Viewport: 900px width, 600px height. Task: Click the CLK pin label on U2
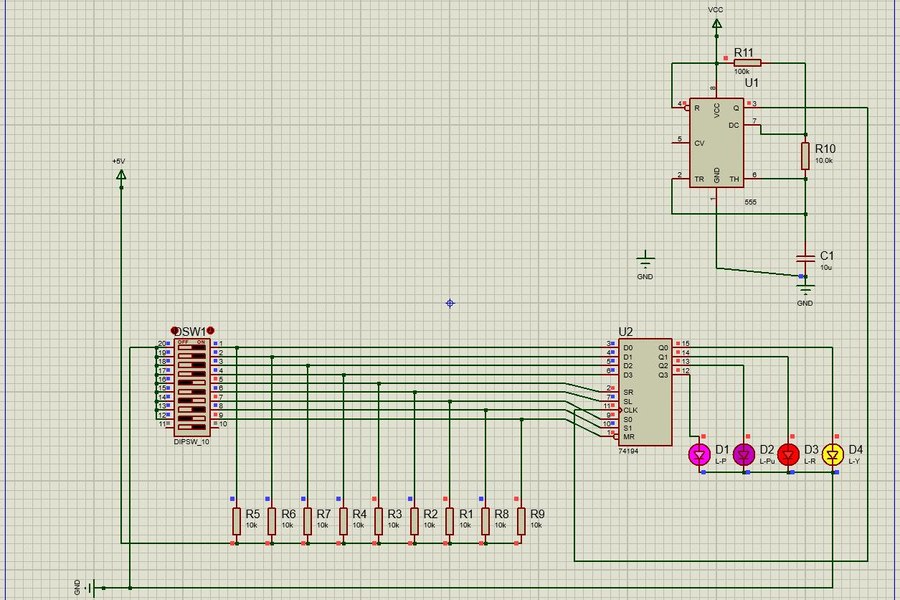[630, 410]
